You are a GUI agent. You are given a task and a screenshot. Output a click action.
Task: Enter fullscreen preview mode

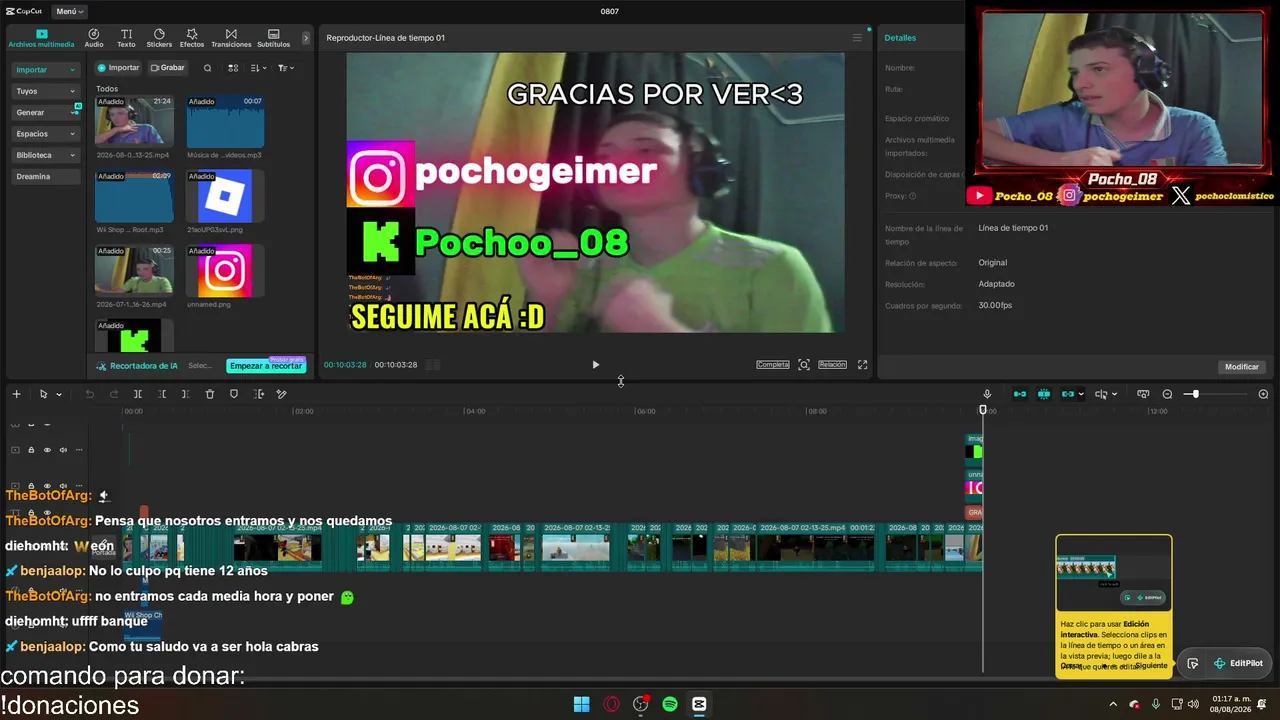[863, 365]
